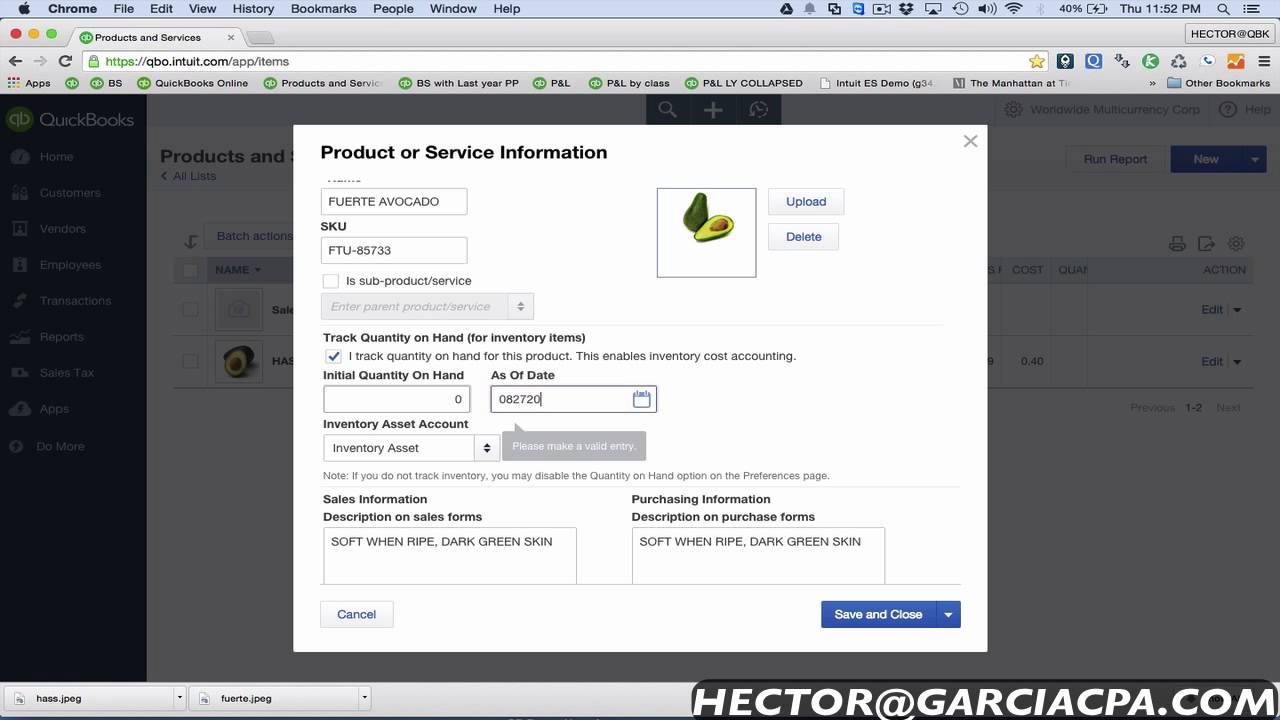Expand the dropdown arrow beside New
This screenshot has width=1280, height=720.
[x=1255, y=159]
